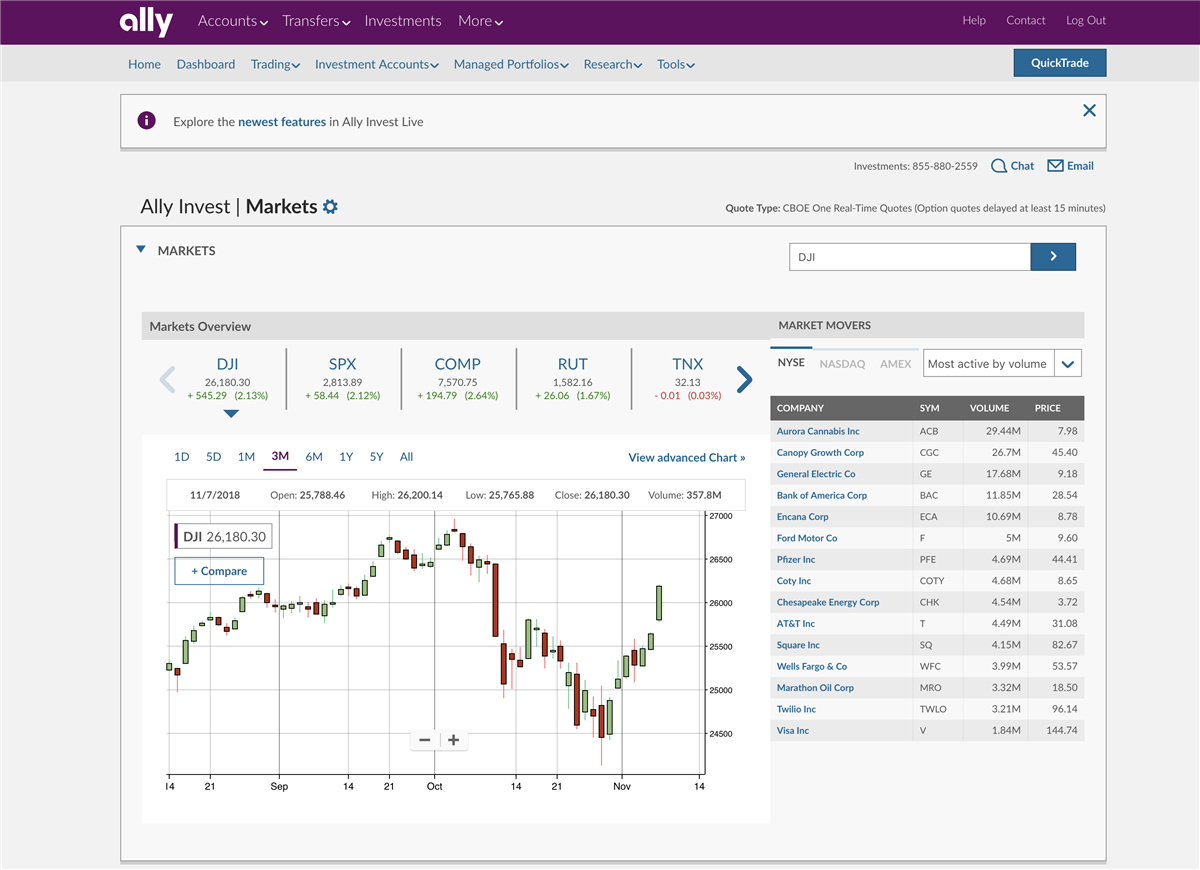Click the VOLUME column header

[x=989, y=408]
